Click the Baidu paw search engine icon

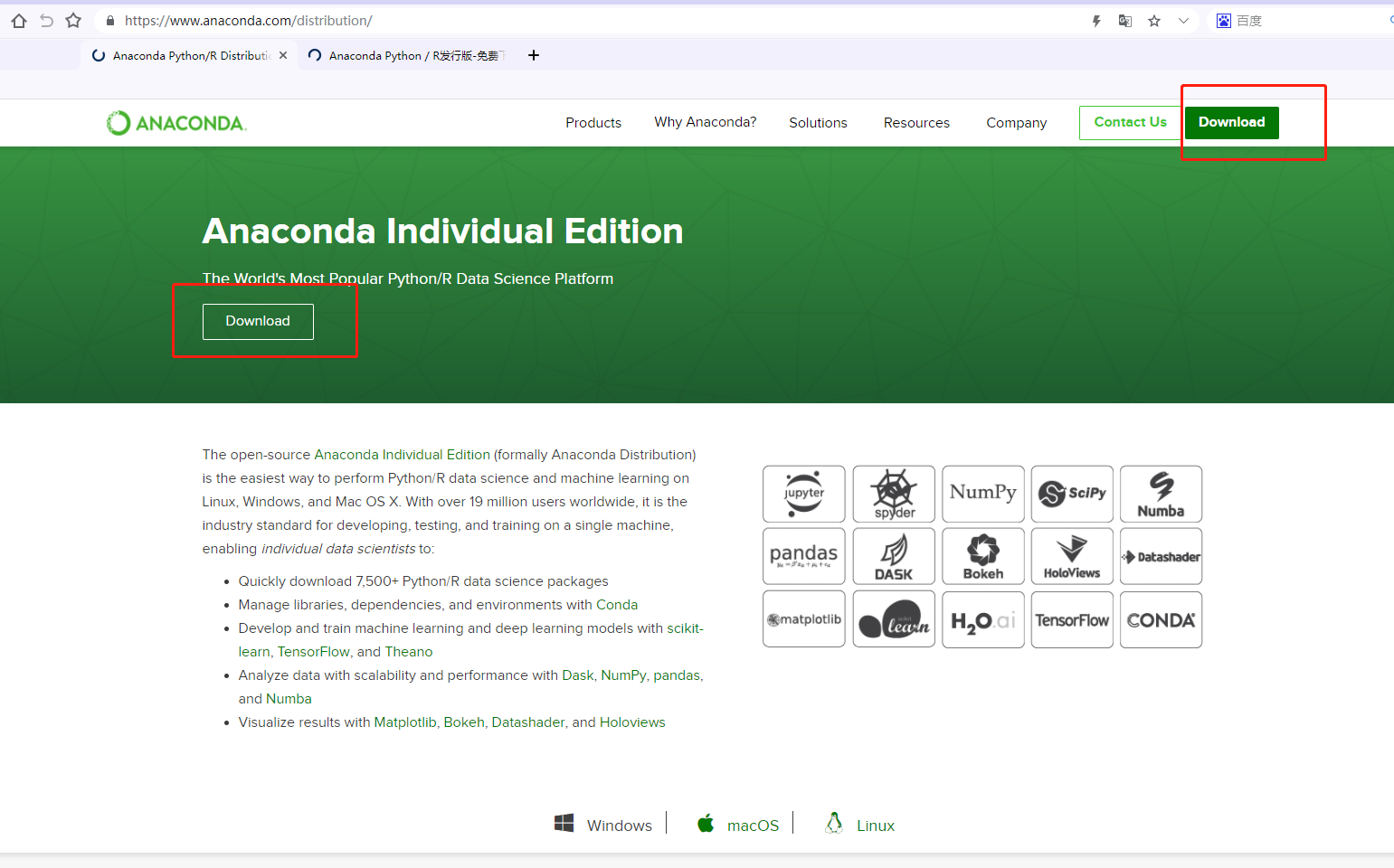point(1224,21)
